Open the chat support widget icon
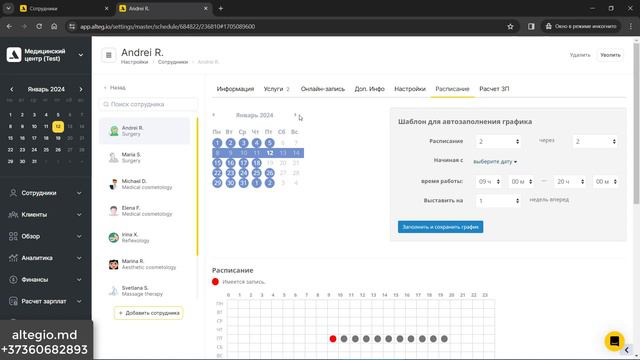 click(614, 341)
